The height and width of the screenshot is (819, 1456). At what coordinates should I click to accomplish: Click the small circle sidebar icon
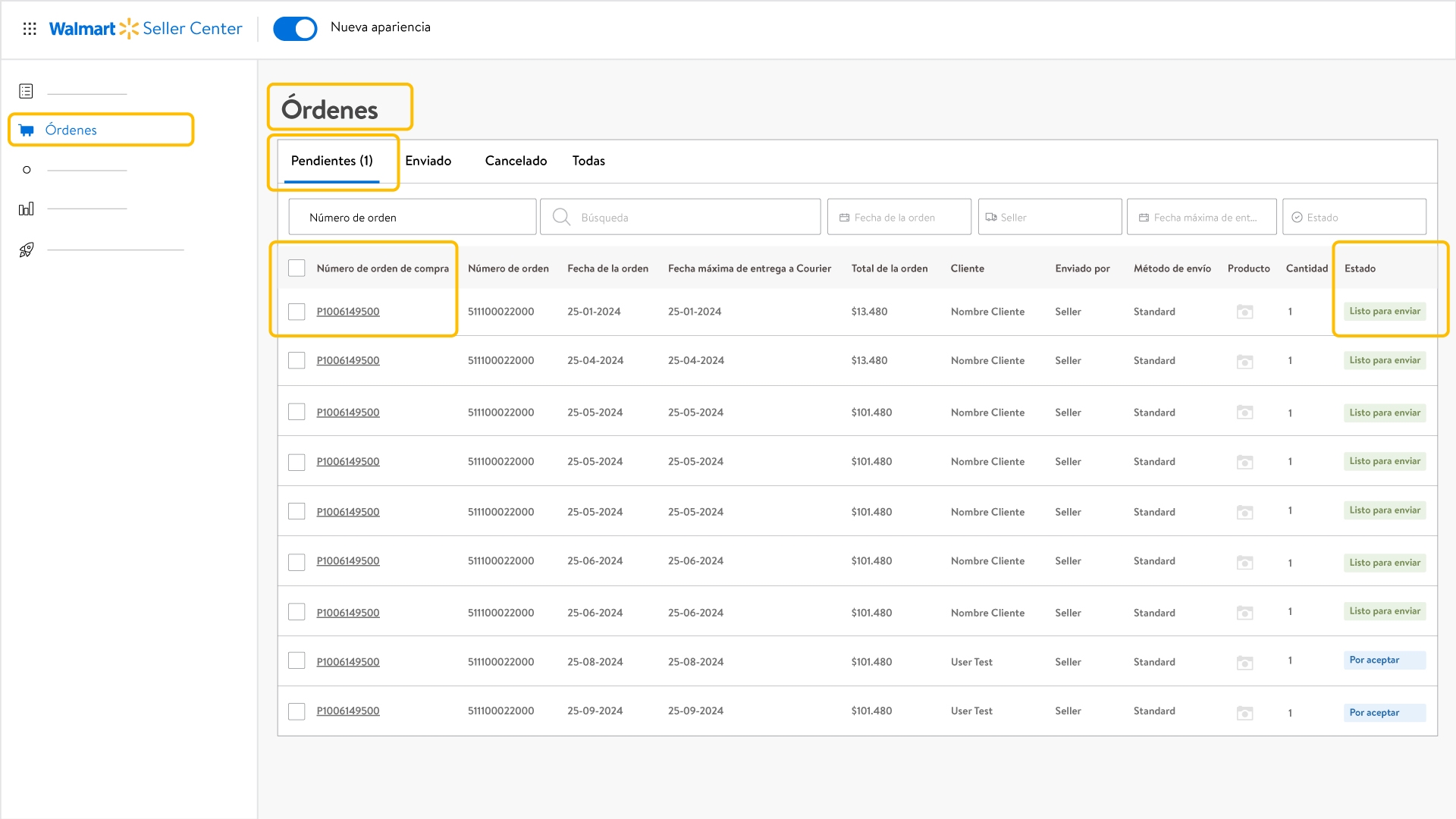click(27, 170)
